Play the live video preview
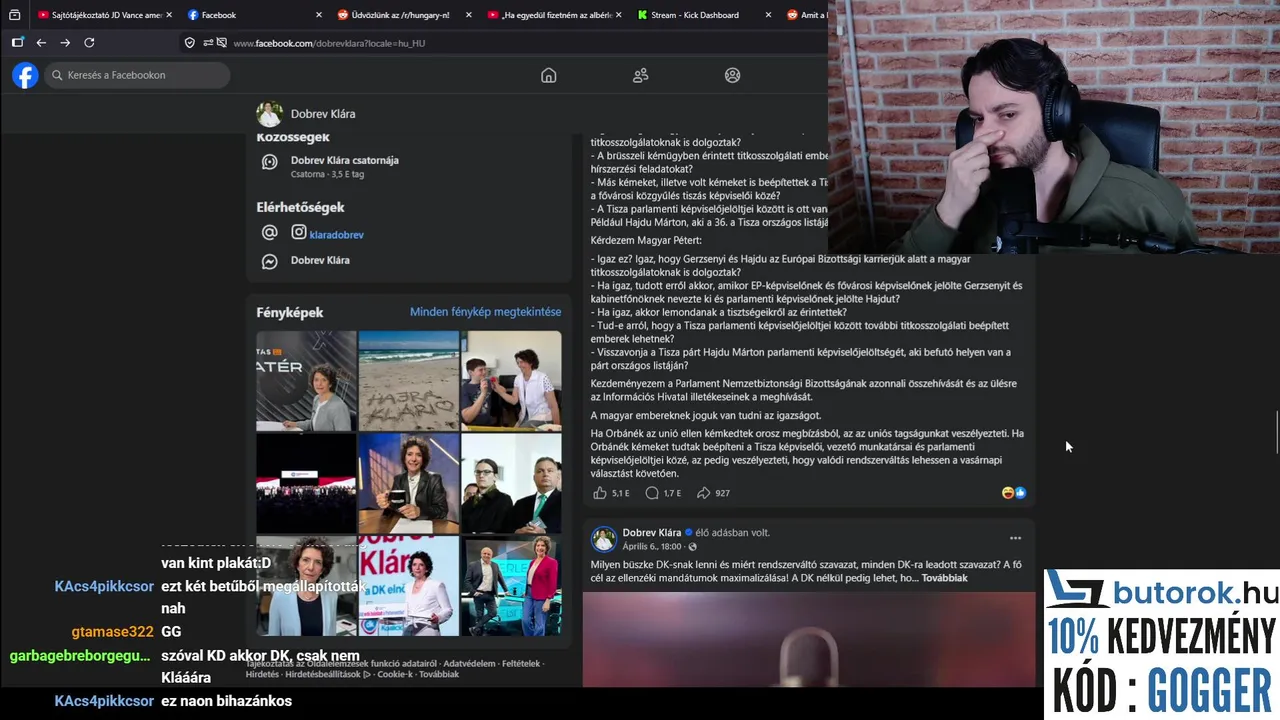The image size is (1280, 720). 809,640
